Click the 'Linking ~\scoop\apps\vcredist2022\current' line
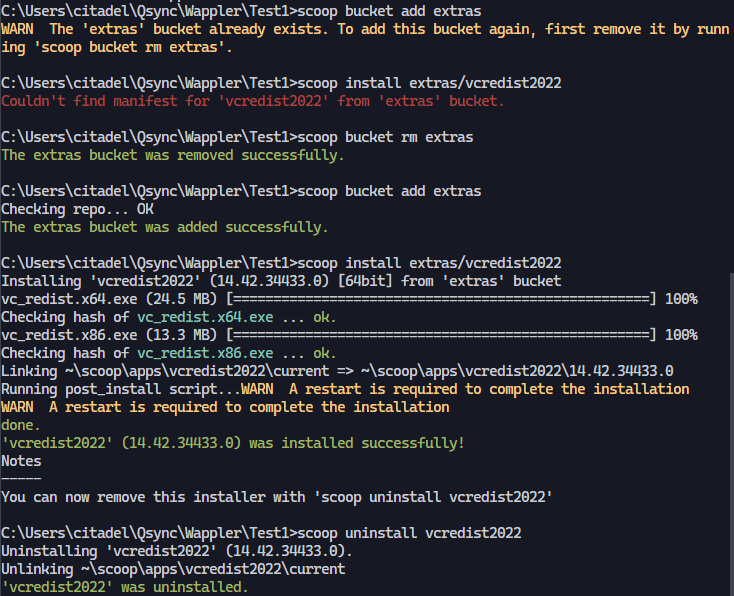Screen dimensions: 734x596 pyautogui.click(x=337, y=371)
